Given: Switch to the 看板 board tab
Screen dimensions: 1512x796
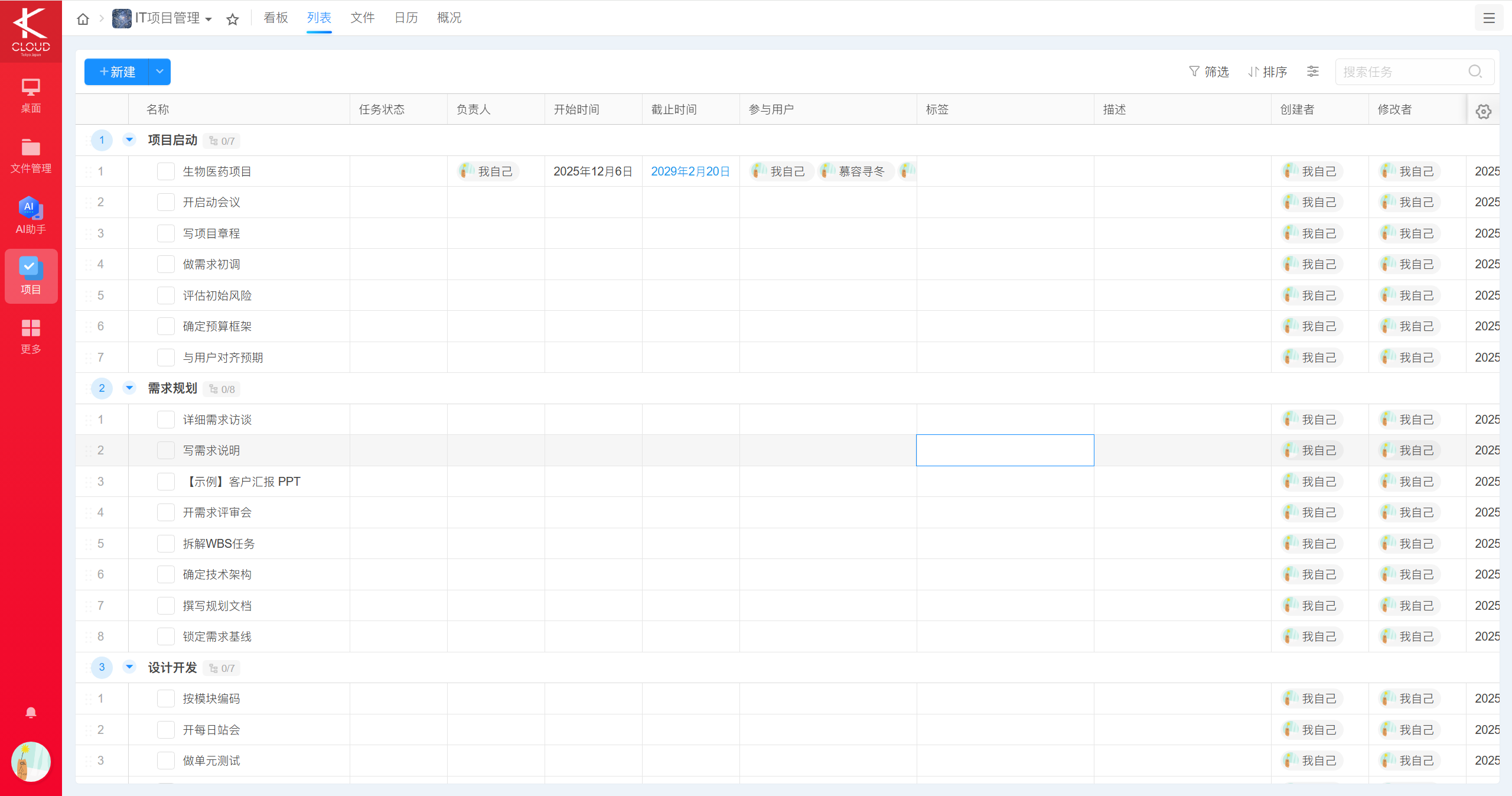Looking at the screenshot, I should 276,18.
